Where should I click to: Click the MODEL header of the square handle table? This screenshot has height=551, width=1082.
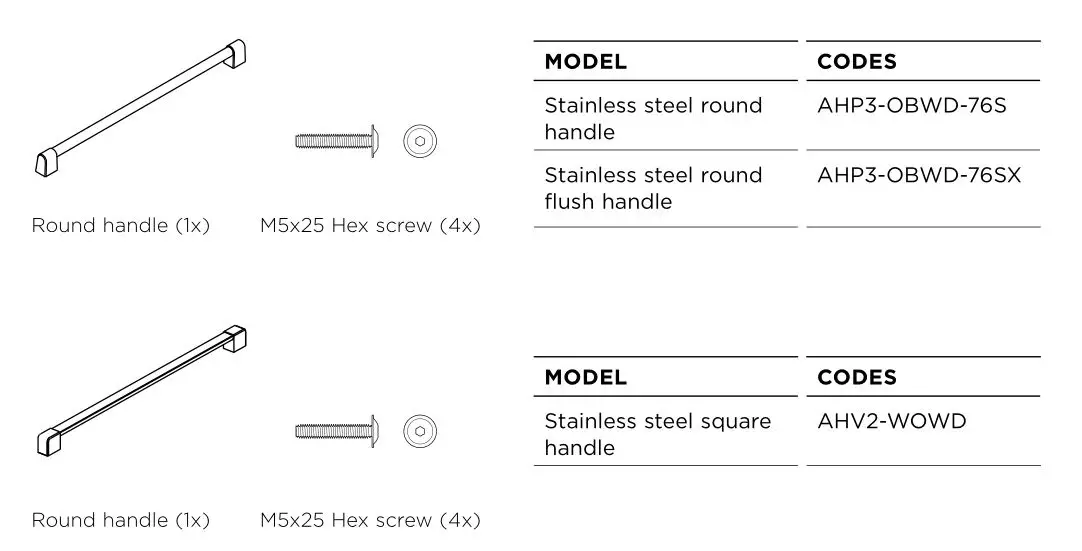pyautogui.click(x=586, y=378)
